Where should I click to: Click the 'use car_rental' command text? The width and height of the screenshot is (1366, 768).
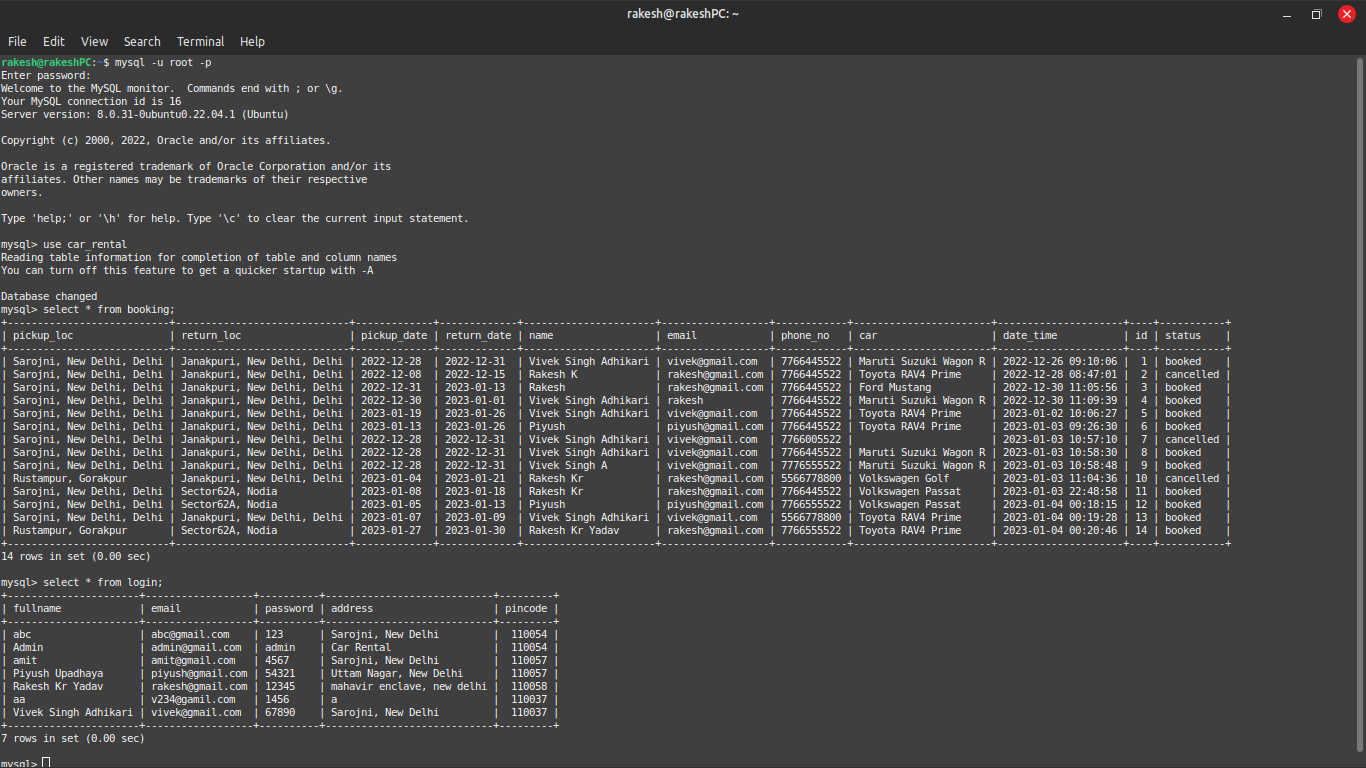[85, 244]
